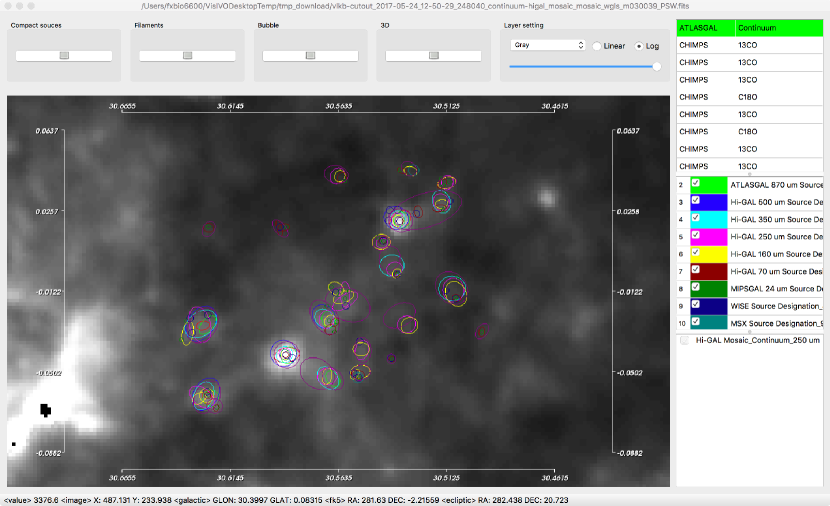
Task: Select layer name Hi-GAL 250 um Source
Action: pos(776,237)
